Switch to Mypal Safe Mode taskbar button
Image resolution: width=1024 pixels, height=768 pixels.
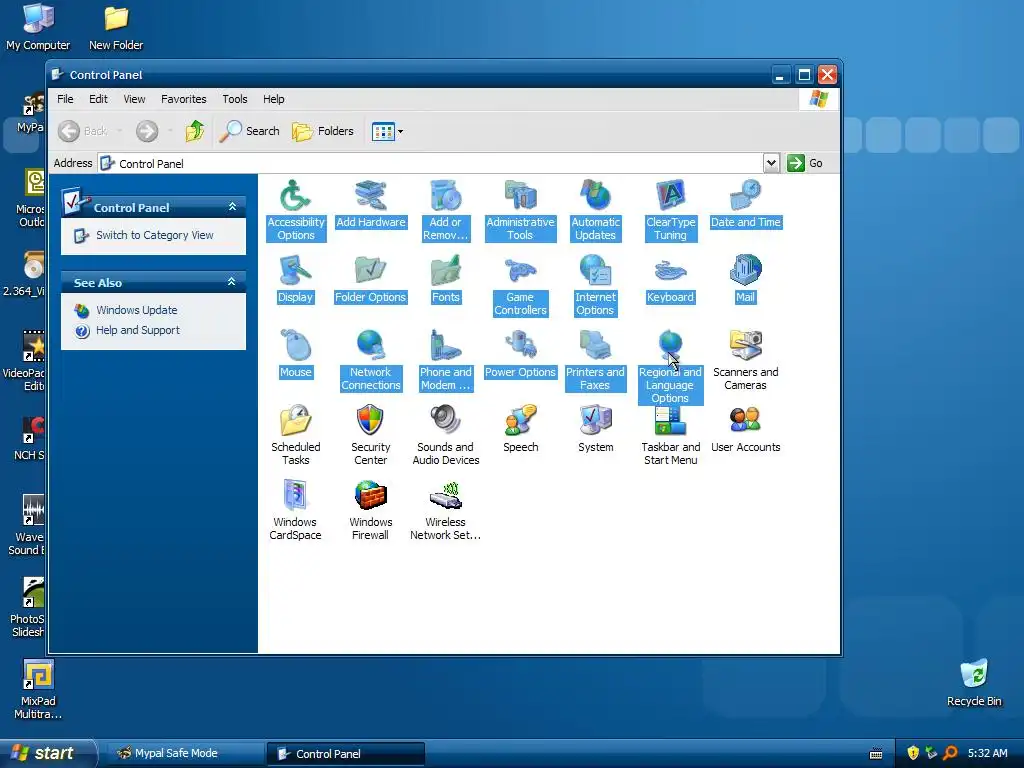click(x=184, y=754)
